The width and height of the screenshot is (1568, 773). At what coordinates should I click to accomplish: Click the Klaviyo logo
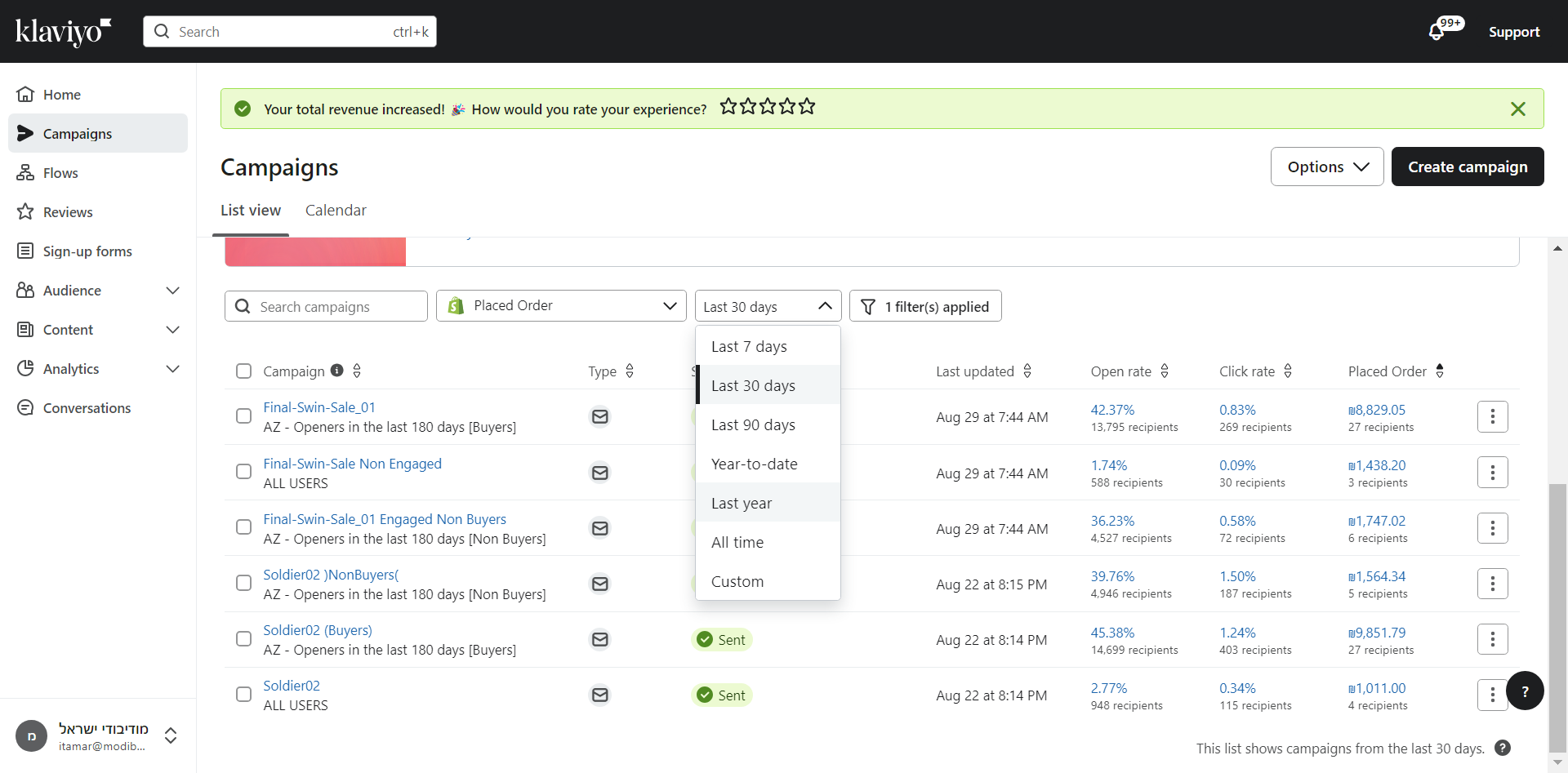63,31
